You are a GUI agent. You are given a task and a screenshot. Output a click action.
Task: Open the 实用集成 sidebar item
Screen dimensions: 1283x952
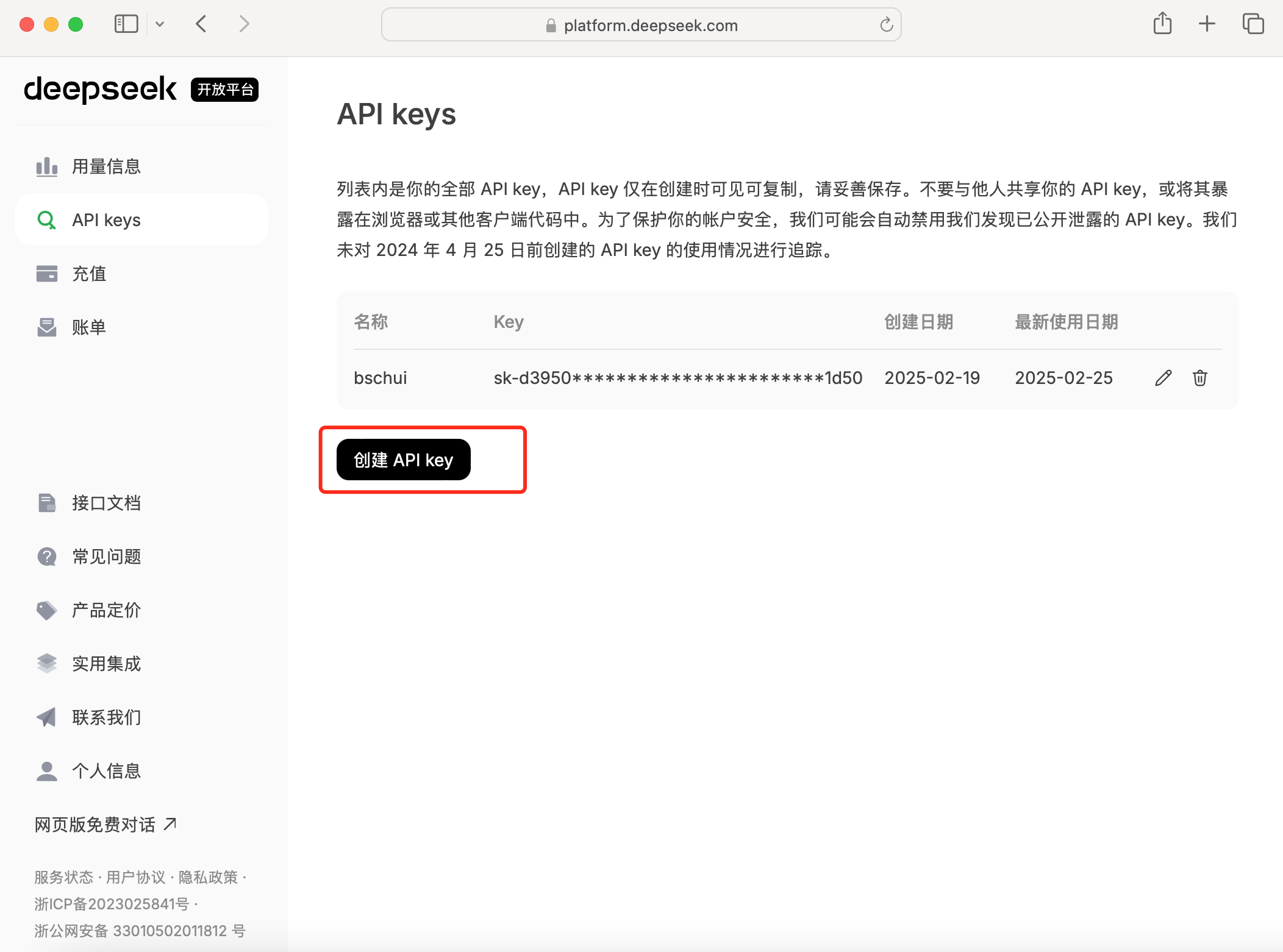click(x=141, y=664)
